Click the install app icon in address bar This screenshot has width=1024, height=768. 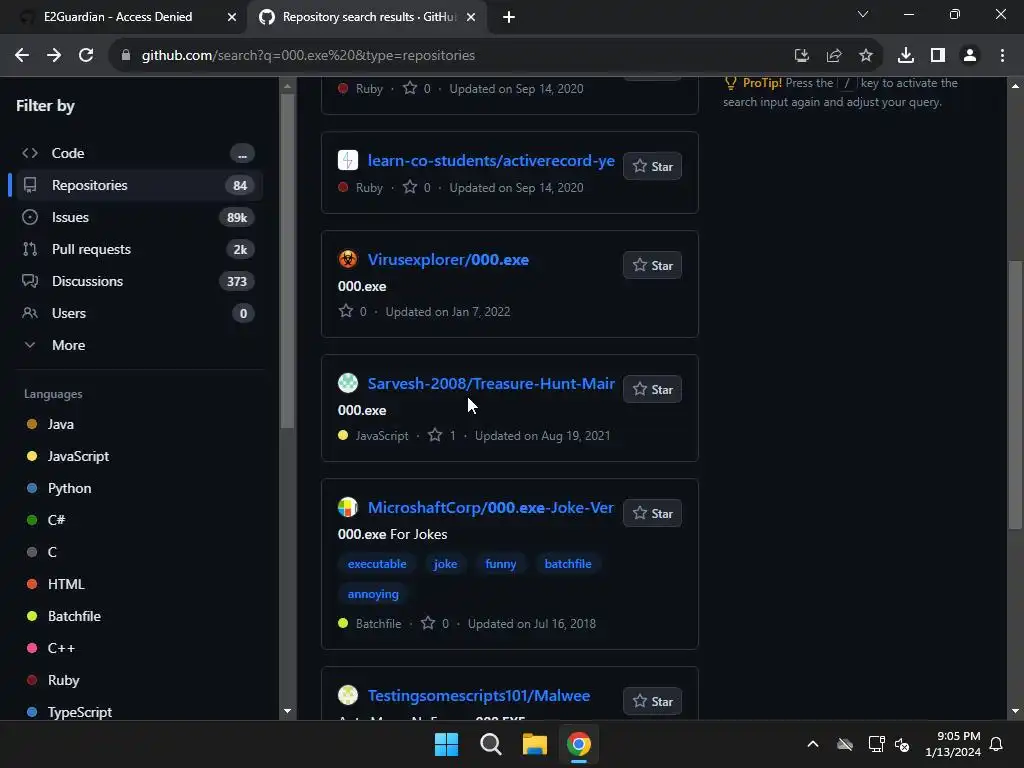(801, 56)
